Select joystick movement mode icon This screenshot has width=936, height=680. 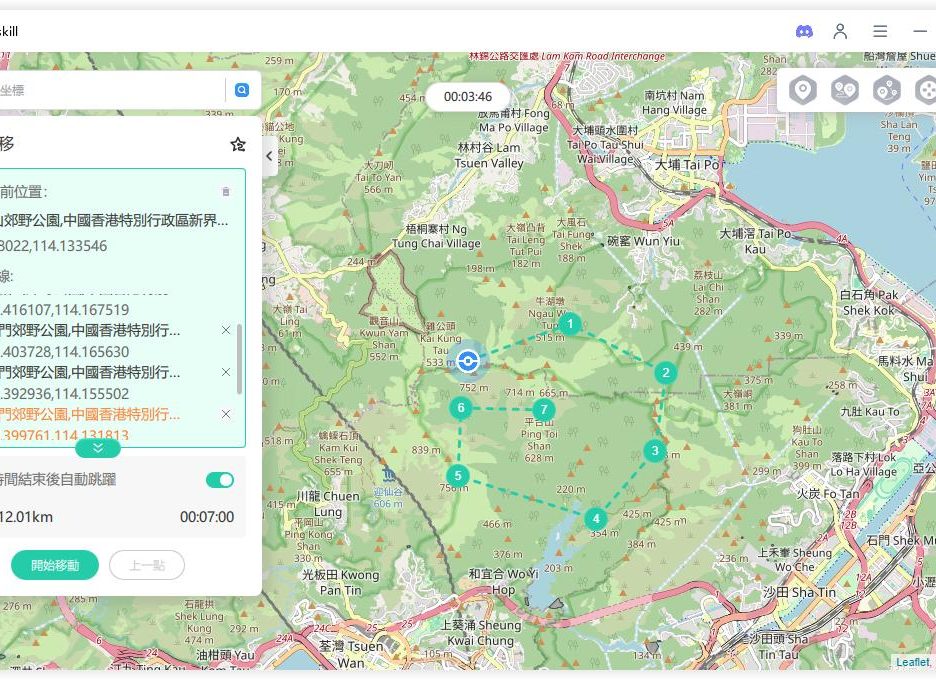pos(925,91)
